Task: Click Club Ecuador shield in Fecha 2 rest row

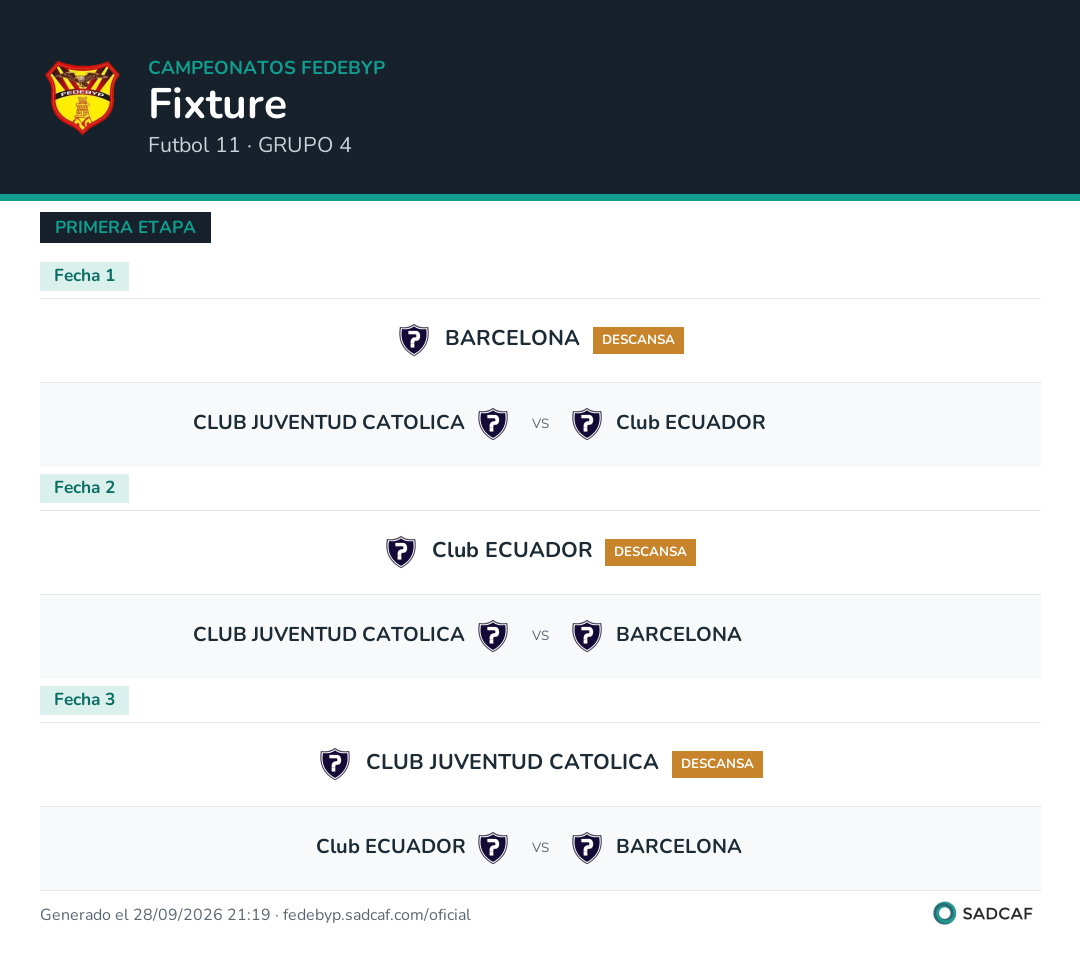Action: pyautogui.click(x=401, y=552)
